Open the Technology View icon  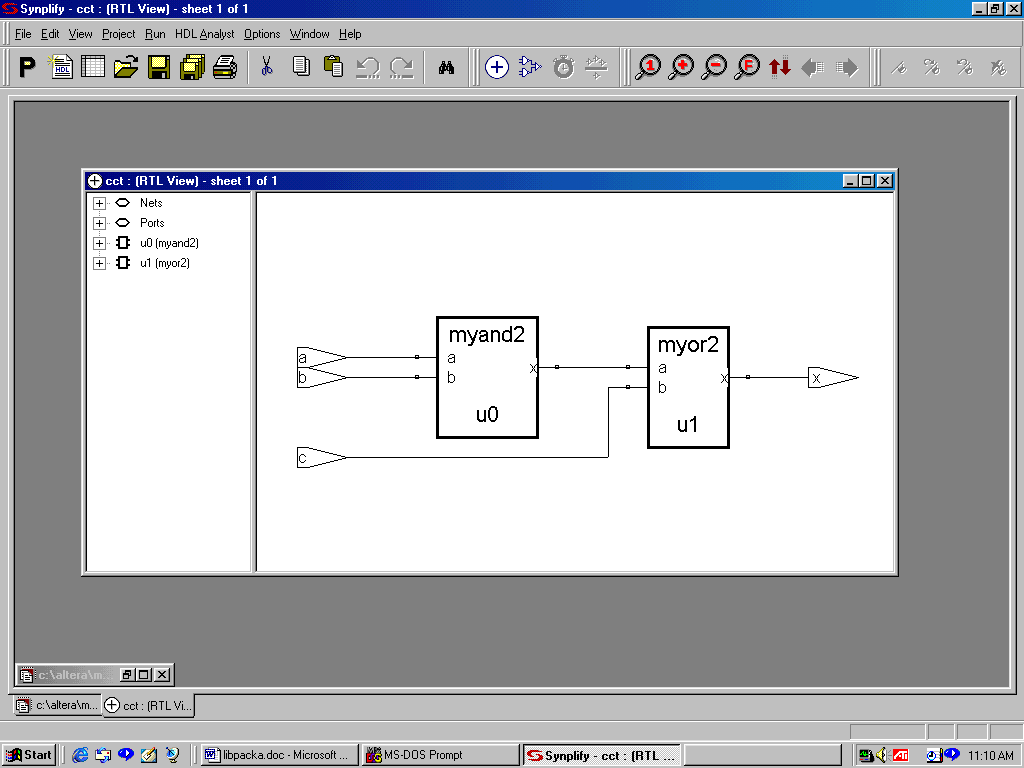pyautogui.click(x=529, y=67)
